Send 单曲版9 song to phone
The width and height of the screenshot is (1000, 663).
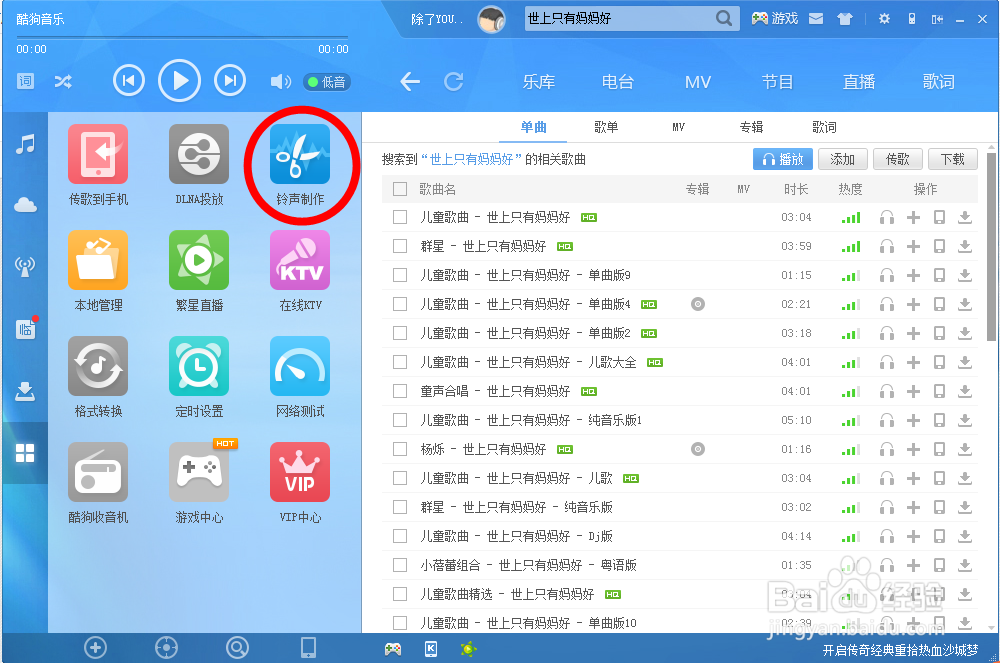coord(939,275)
